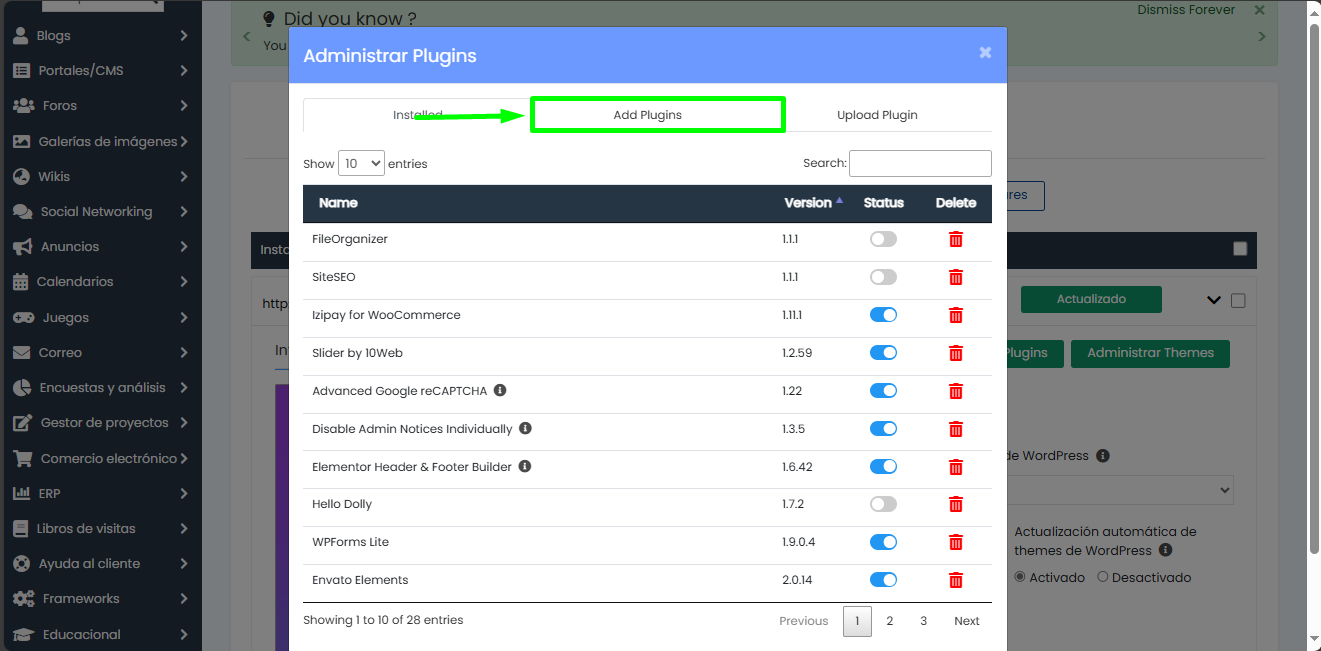
Task: Enable the SiteSEO plugin toggle
Action: (x=883, y=277)
